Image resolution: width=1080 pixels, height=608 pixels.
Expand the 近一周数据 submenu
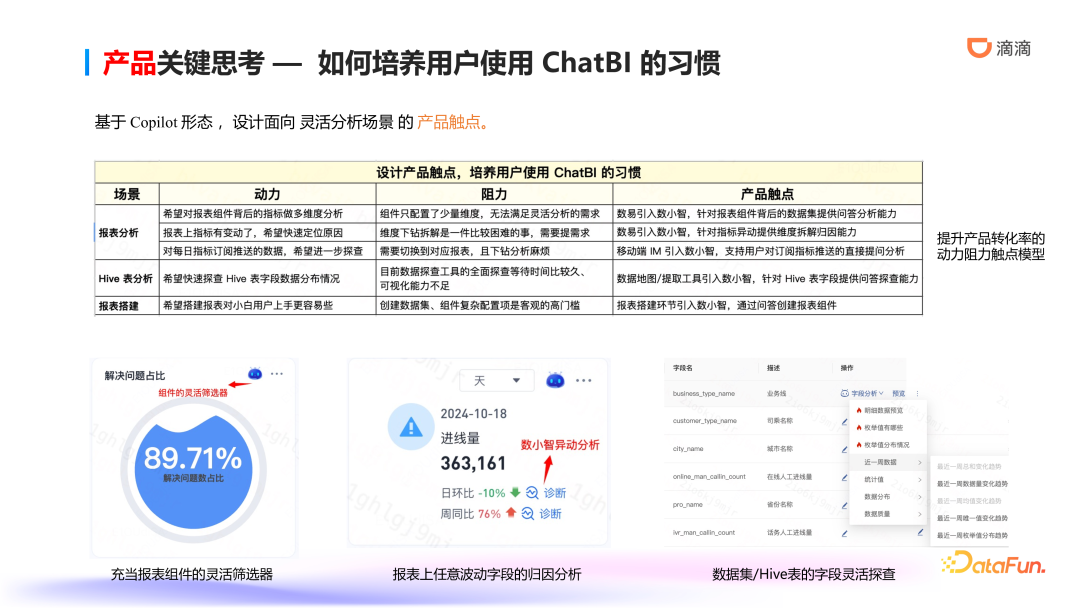click(886, 462)
